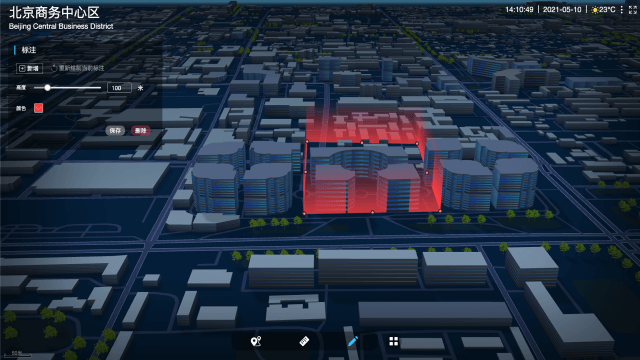This screenshot has width=640, height=360.
Task: Select the bottom-left vertex of red annotation
Action: pyautogui.click(x=304, y=213)
